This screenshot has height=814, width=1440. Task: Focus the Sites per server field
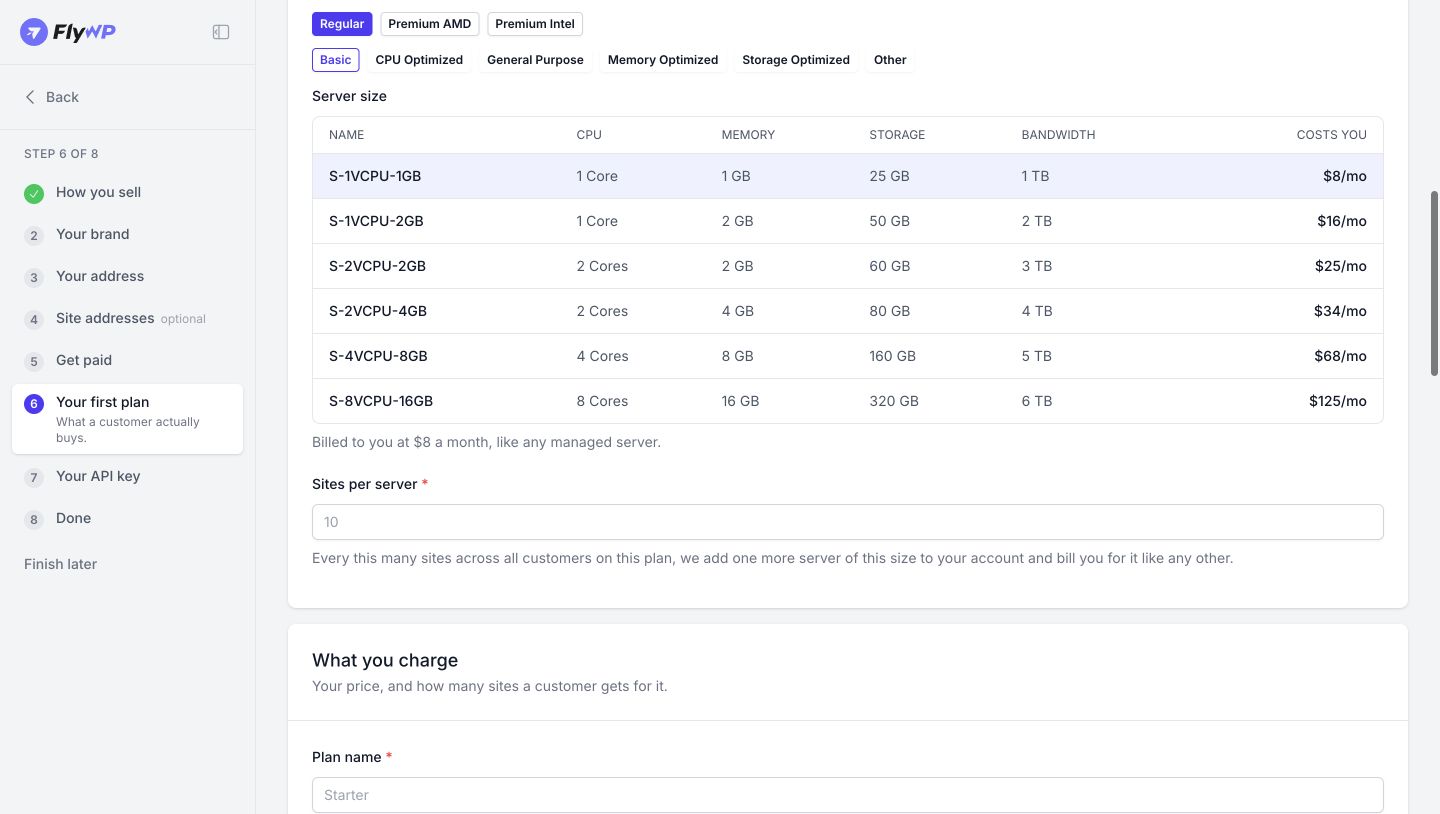(848, 522)
